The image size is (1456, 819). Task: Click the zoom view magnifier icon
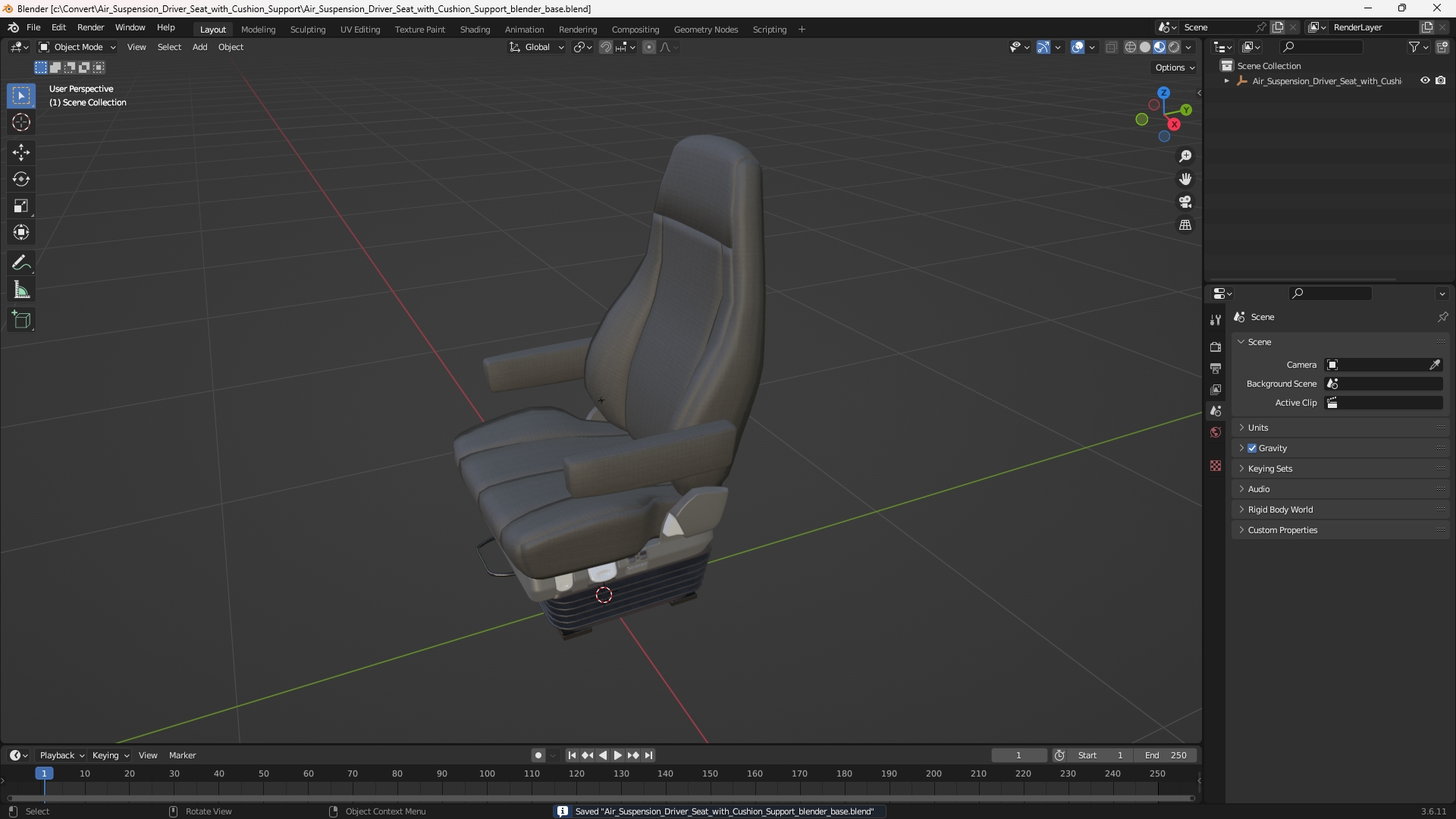coord(1185,156)
